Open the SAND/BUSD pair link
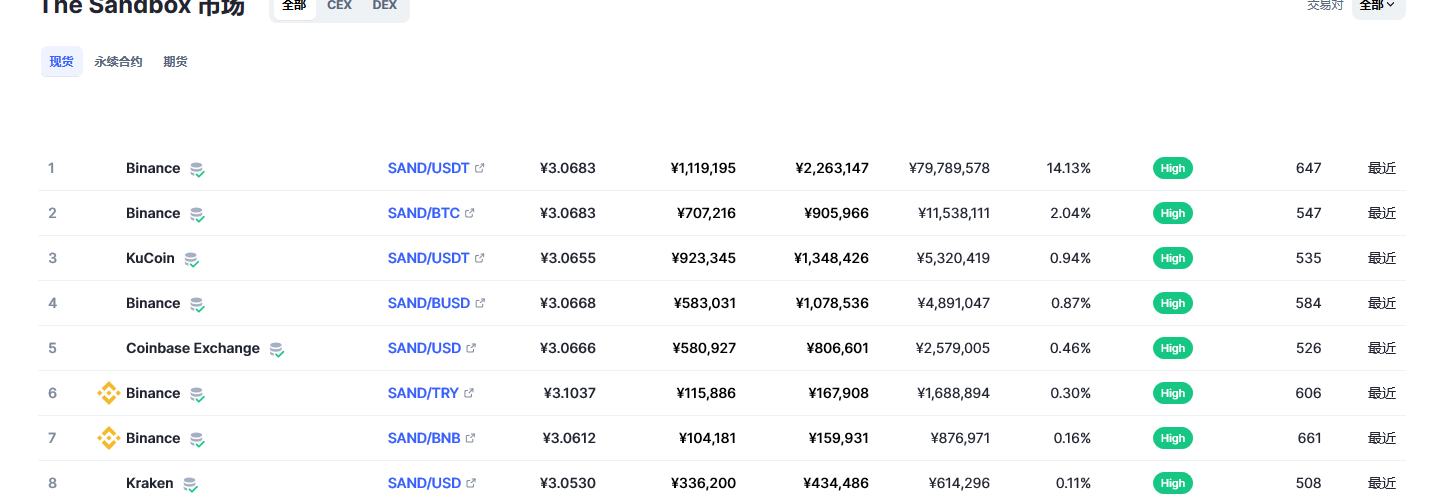Screen dimensions: 1450x500 coord(429,303)
